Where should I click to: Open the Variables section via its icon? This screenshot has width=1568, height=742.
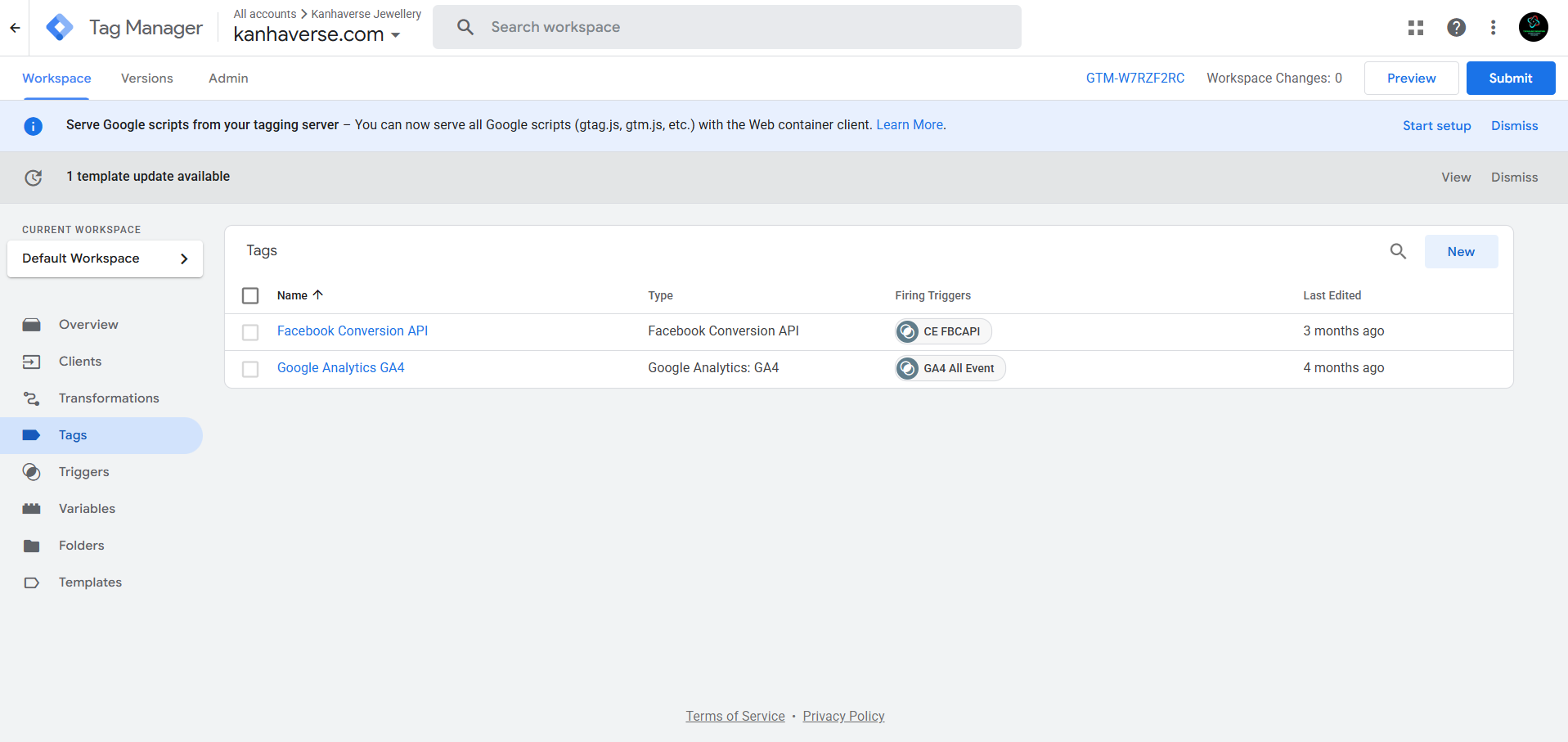(x=31, y=508)
